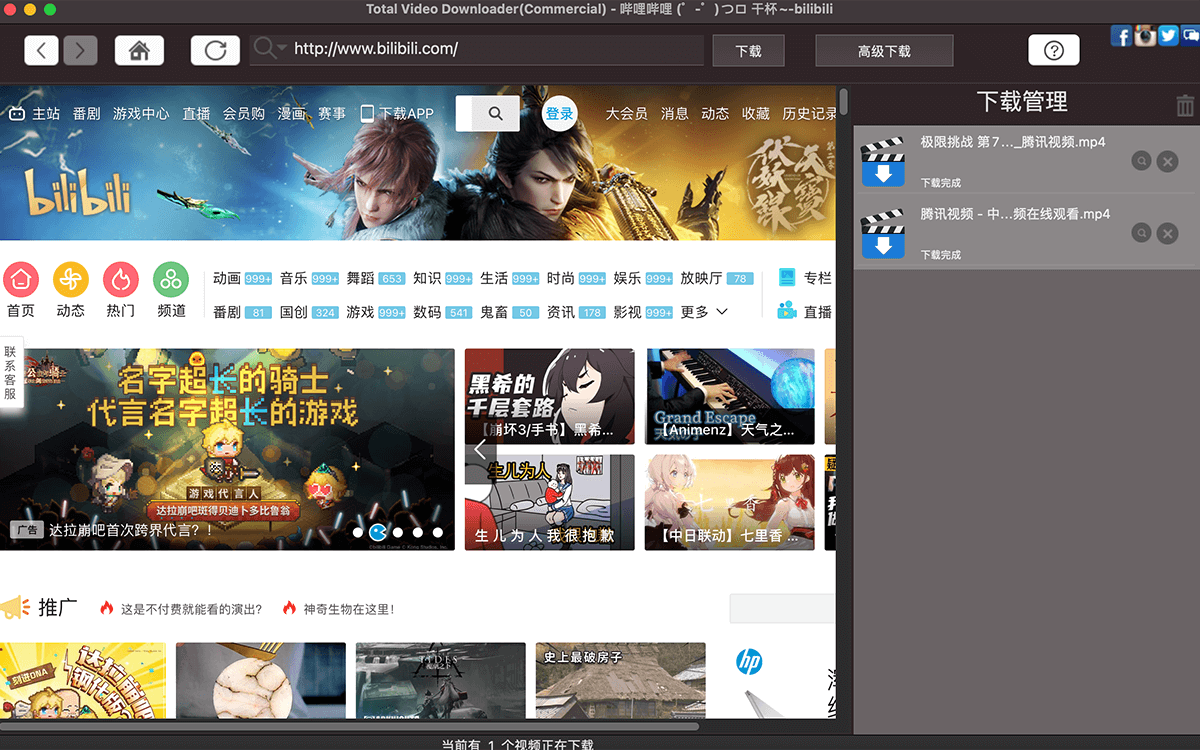The height and width of the screenshot is (750, 1200).
Task: Go back with the browser back arrow
Action: click(x=41, y=50)
